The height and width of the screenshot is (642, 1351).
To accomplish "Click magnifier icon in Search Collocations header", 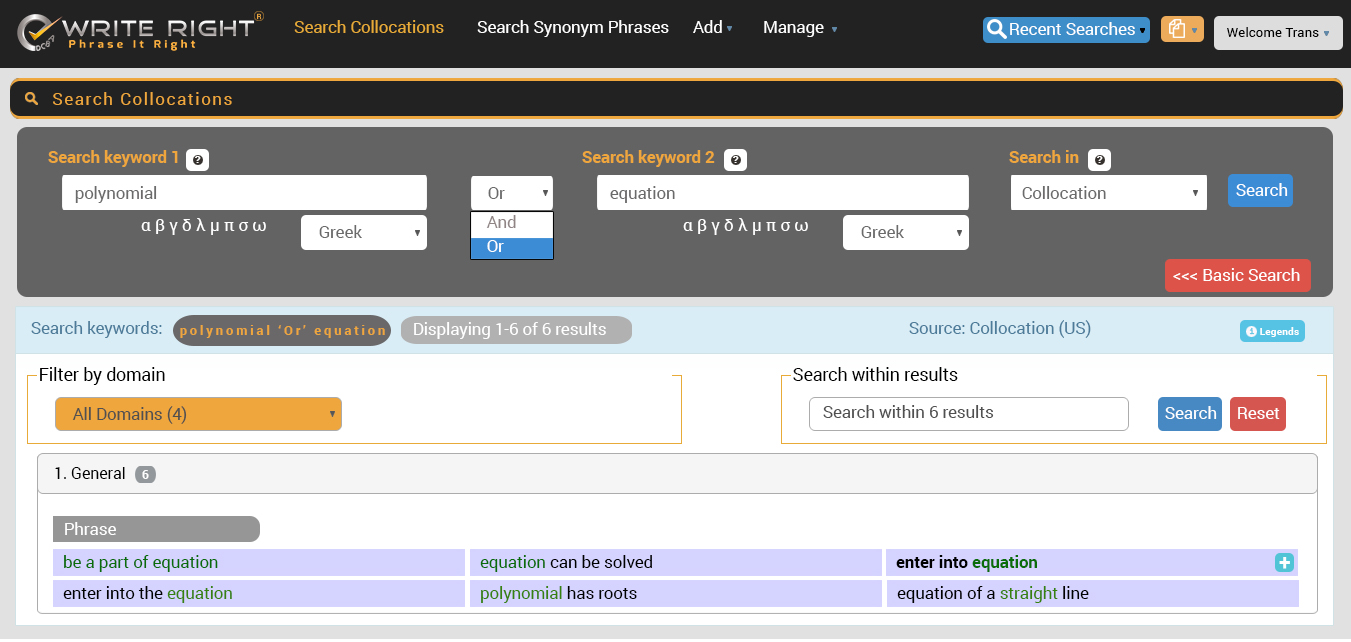I will tap(32, 99).
